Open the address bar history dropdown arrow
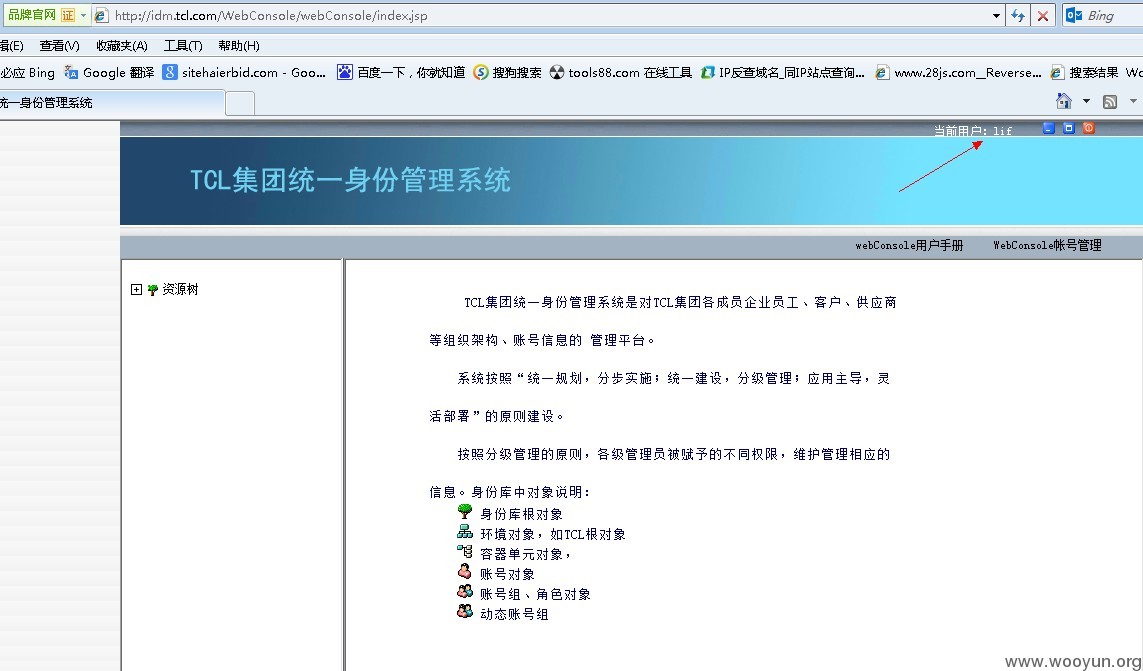Screen dimensions: 1143x671 pyautogui.click(x=996, y=15)
